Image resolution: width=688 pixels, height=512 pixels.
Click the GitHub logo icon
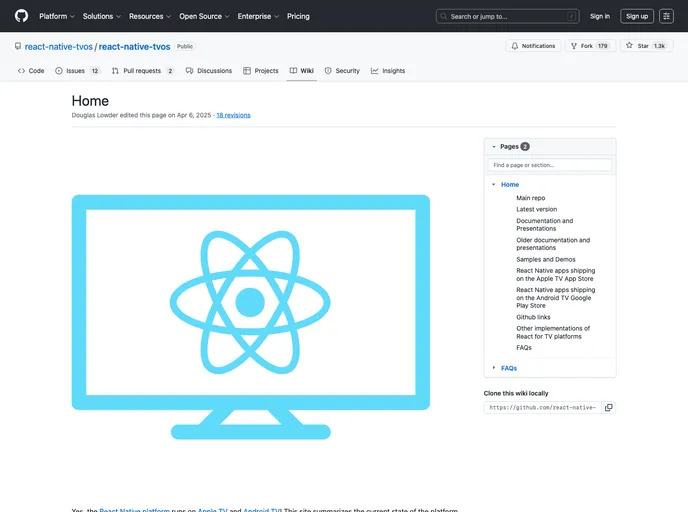(x=21, y=16)
